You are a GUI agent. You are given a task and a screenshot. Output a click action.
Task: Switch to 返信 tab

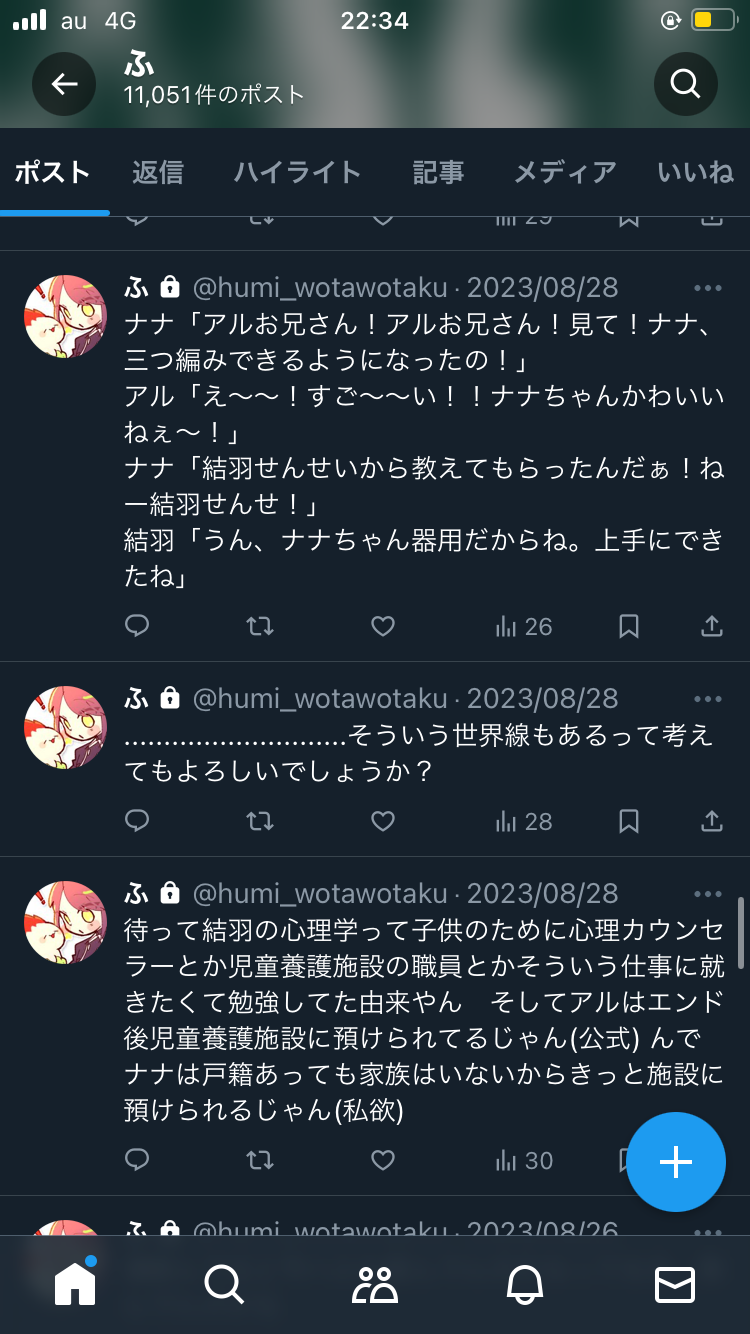click(158, 172)
